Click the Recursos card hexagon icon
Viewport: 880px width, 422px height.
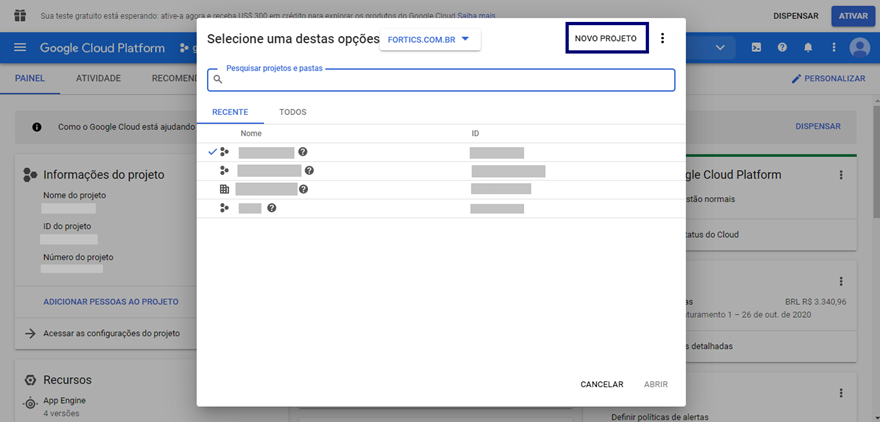point(30,380)
